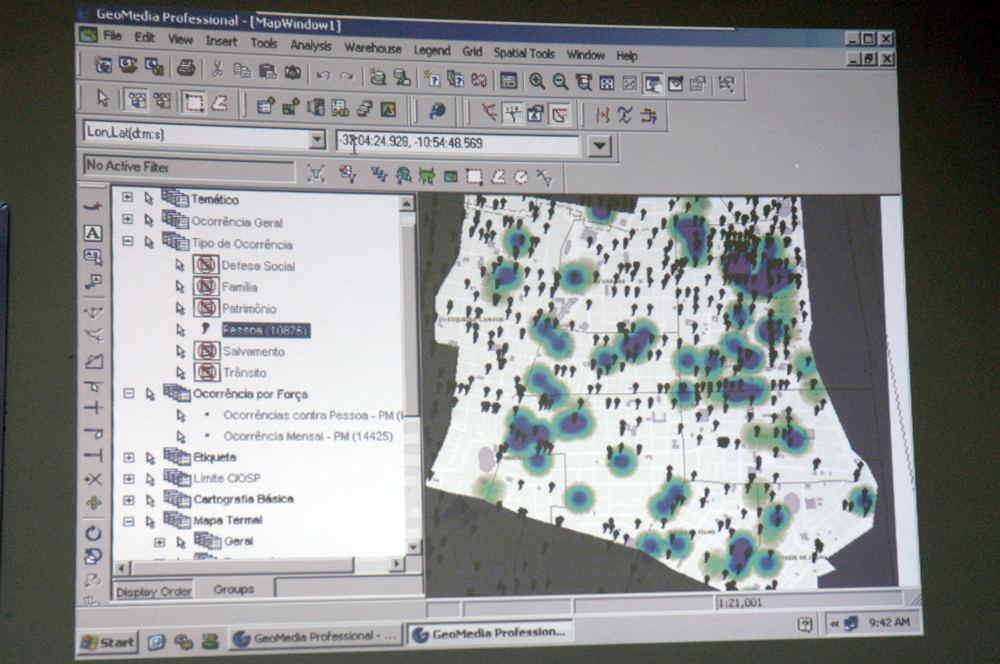Click the data window icon before Zoom In
The height and width of the screenshot is (664, 1000).
pos(508,80)
